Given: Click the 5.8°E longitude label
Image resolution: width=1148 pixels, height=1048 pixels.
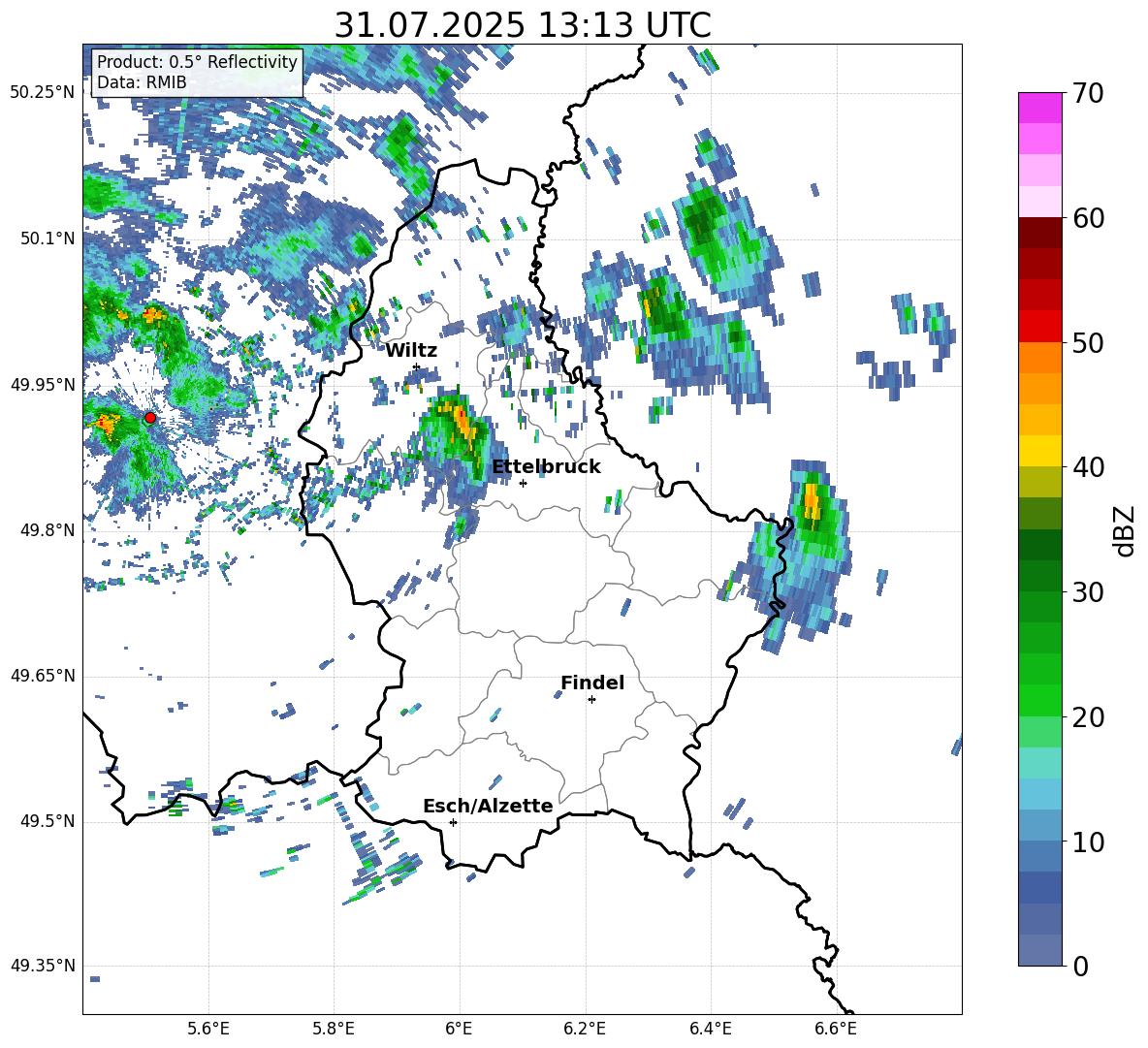Looking at the screenshot, I should point(334,1029).
